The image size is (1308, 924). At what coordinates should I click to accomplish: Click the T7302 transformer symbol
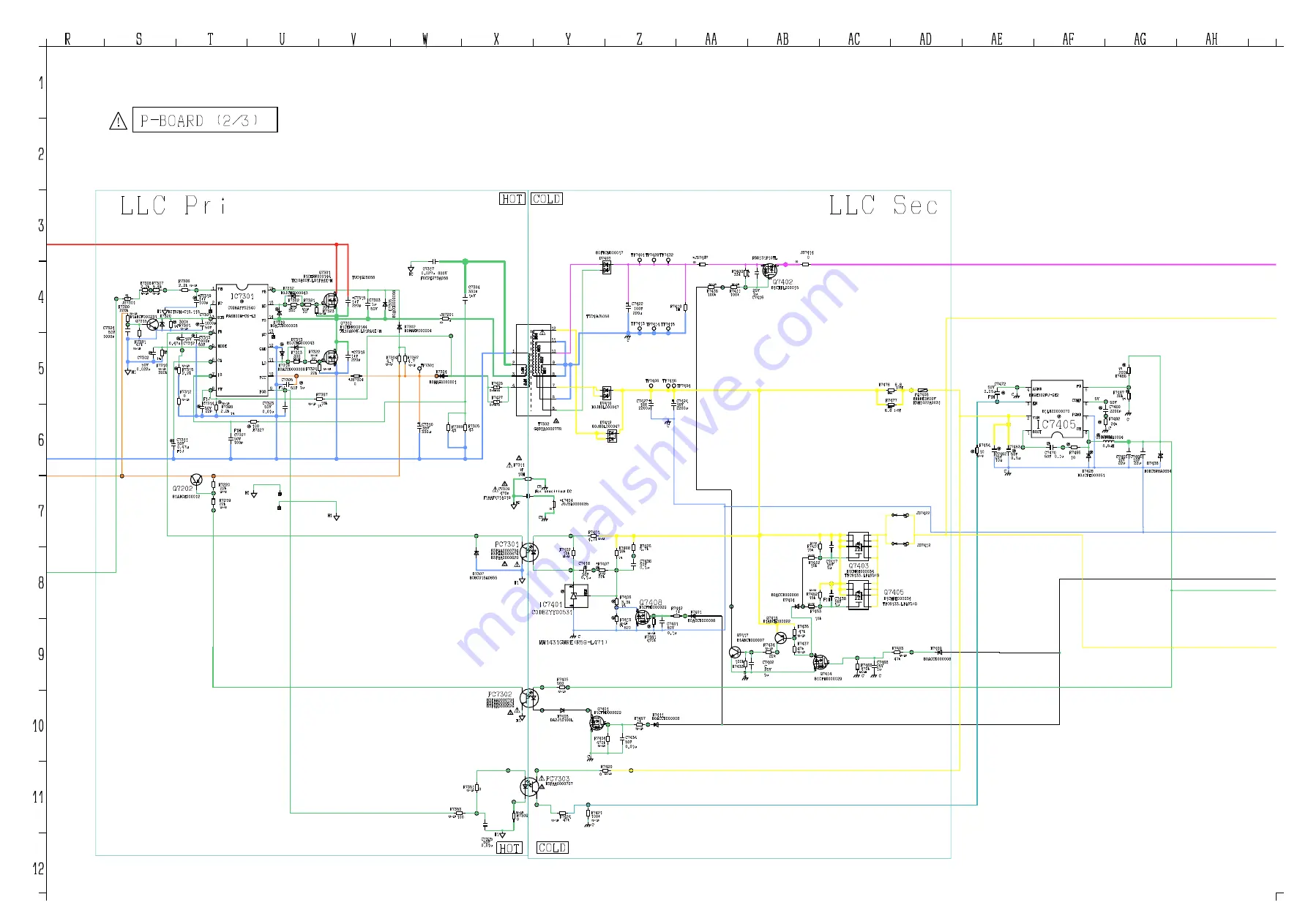coord(534,370)
